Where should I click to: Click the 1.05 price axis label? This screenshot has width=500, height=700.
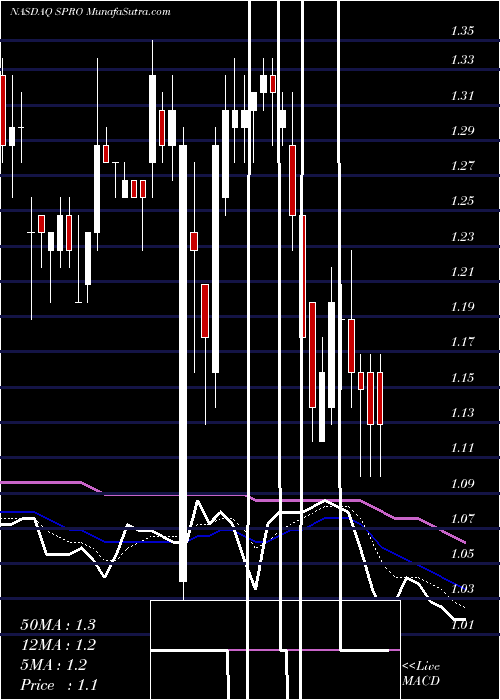462,554
